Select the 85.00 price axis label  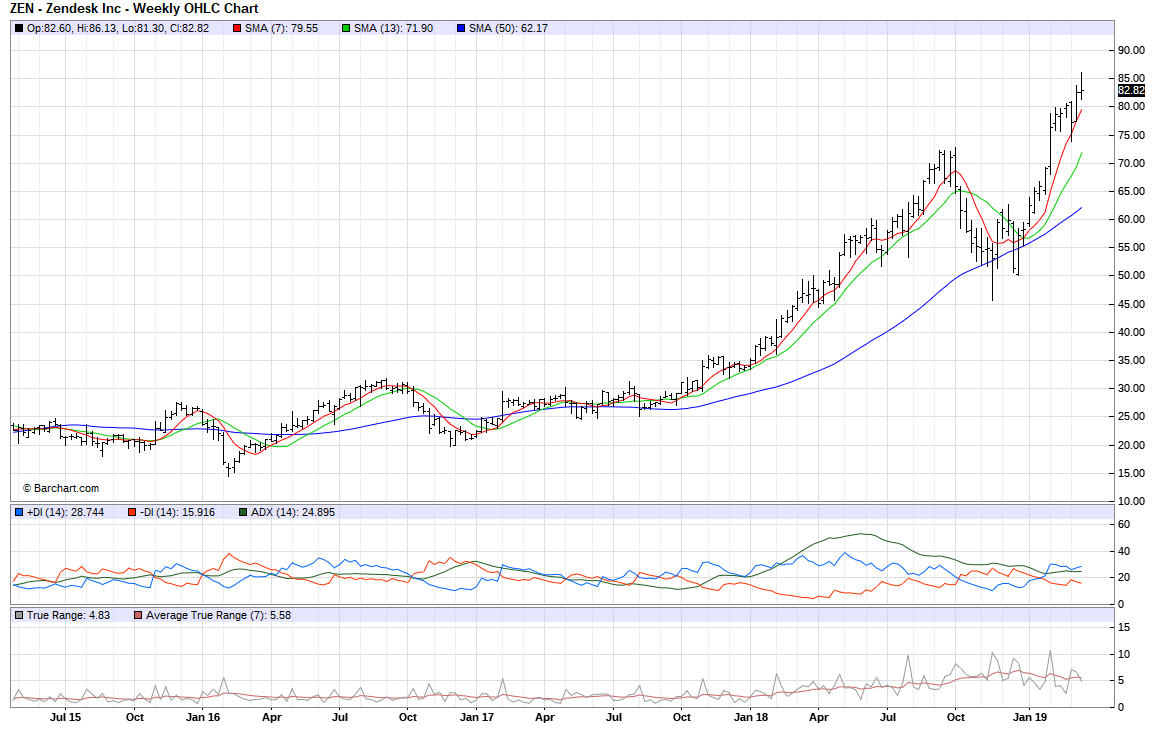pos(1131,78)
